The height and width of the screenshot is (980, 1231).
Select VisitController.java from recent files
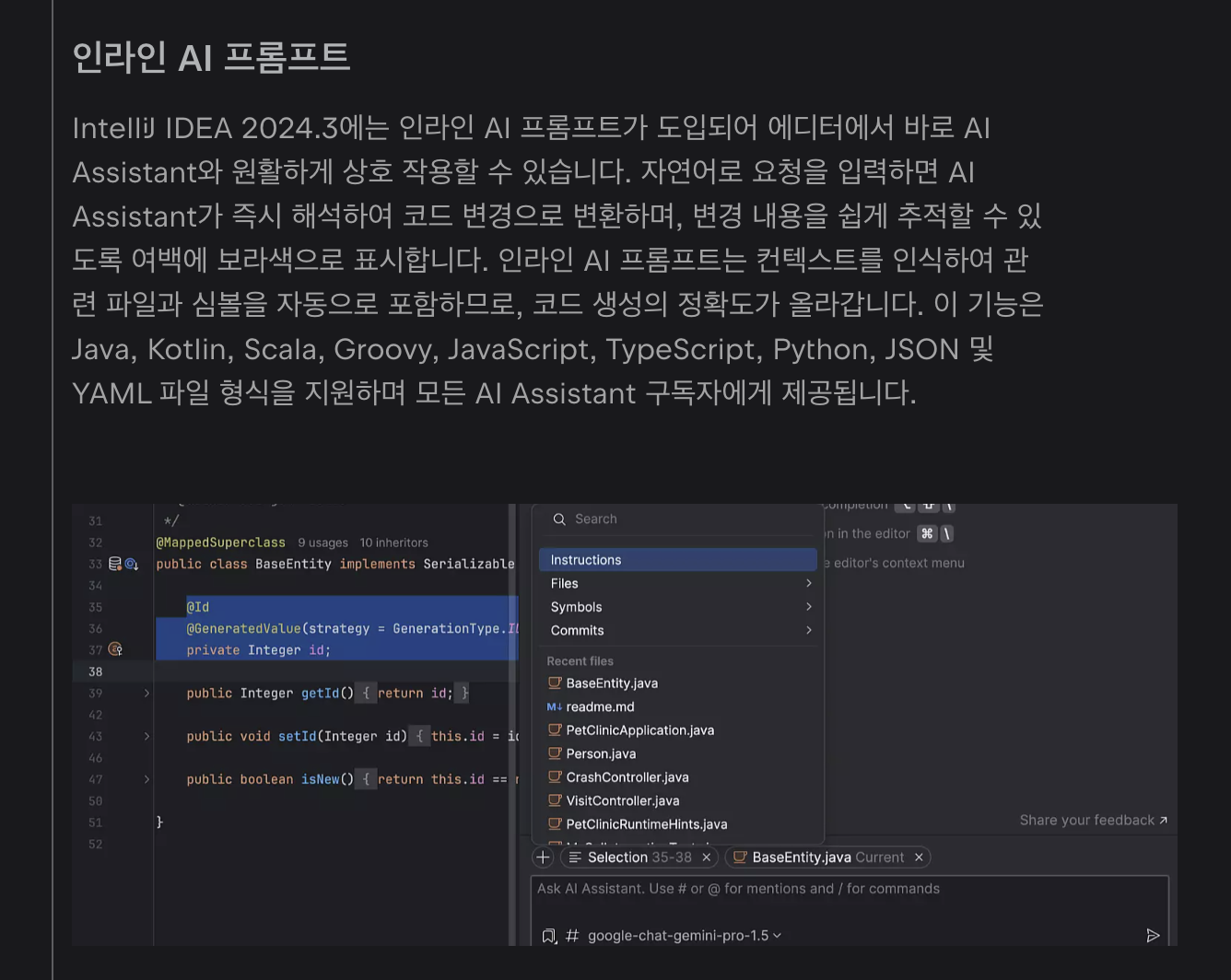[678, 800]
